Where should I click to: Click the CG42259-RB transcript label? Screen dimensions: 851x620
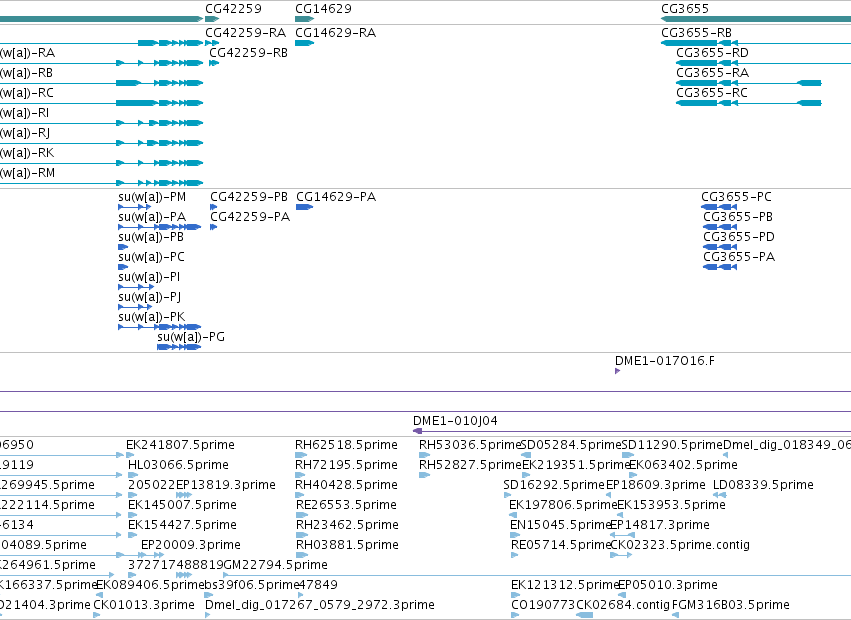[x=249, y=53]
